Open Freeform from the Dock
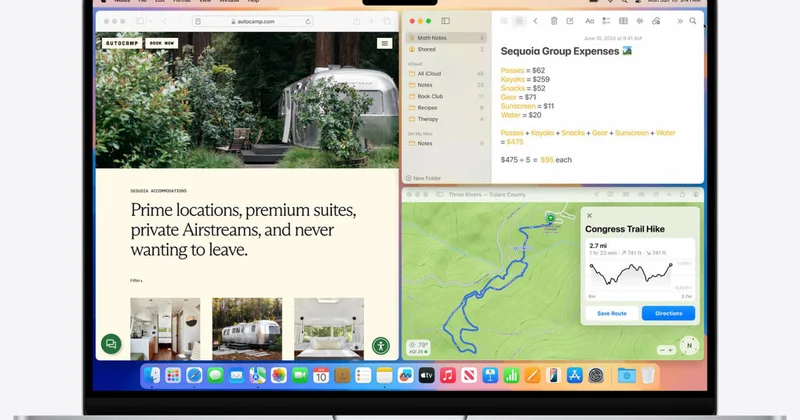 tap(405, 376)
